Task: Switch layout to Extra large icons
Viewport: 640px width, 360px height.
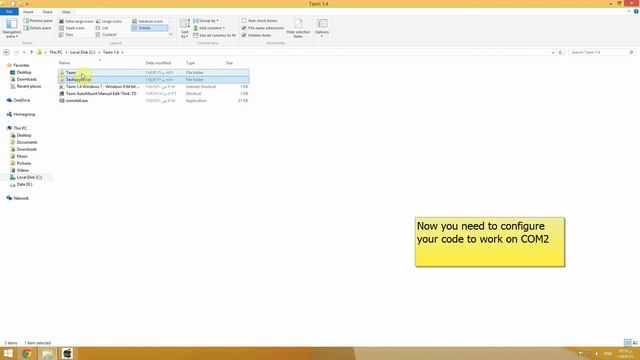Action: [x=76, y=21]
